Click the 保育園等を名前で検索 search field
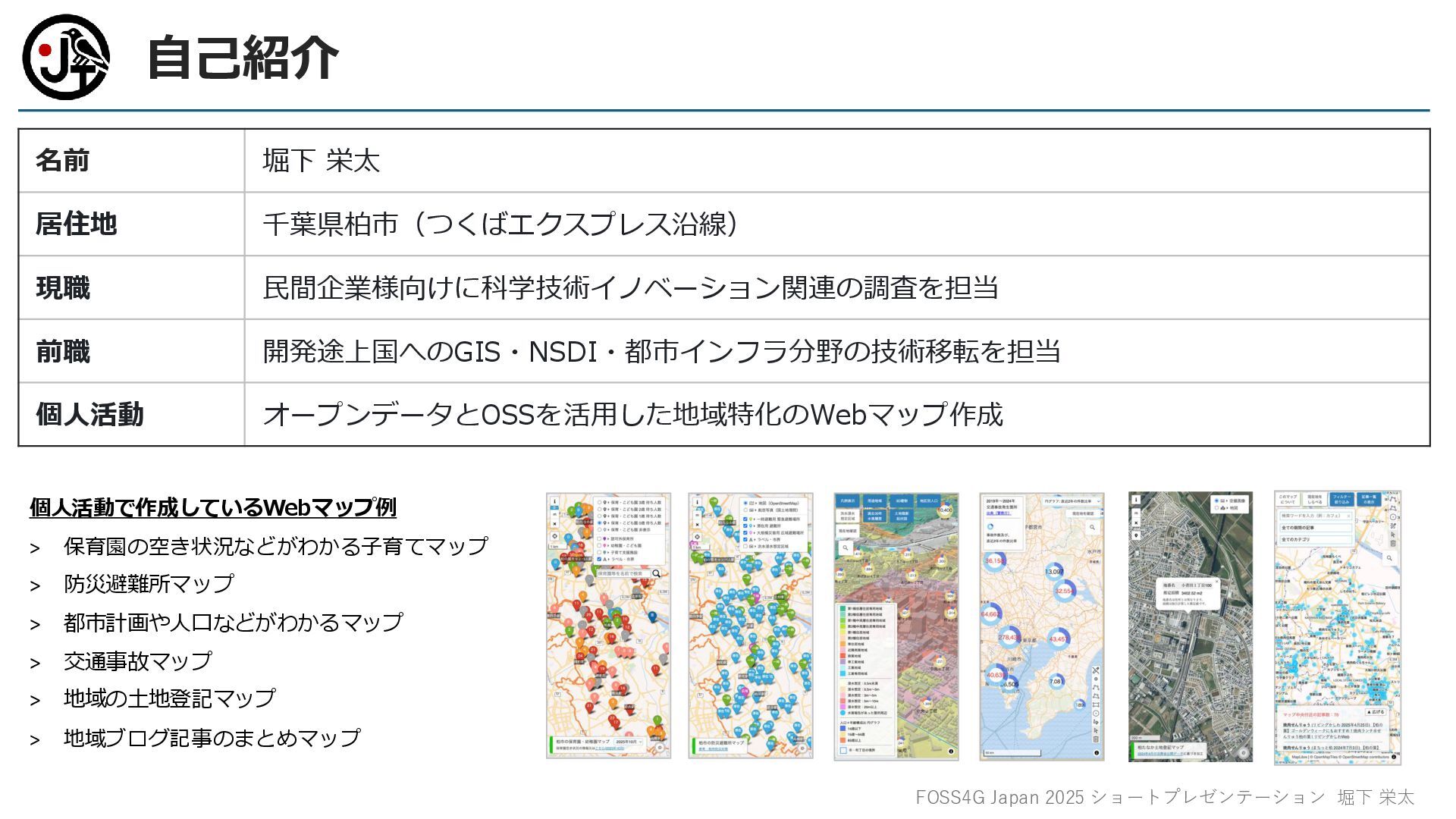Screen dimensions: 1456x819 tap(622, 574)
